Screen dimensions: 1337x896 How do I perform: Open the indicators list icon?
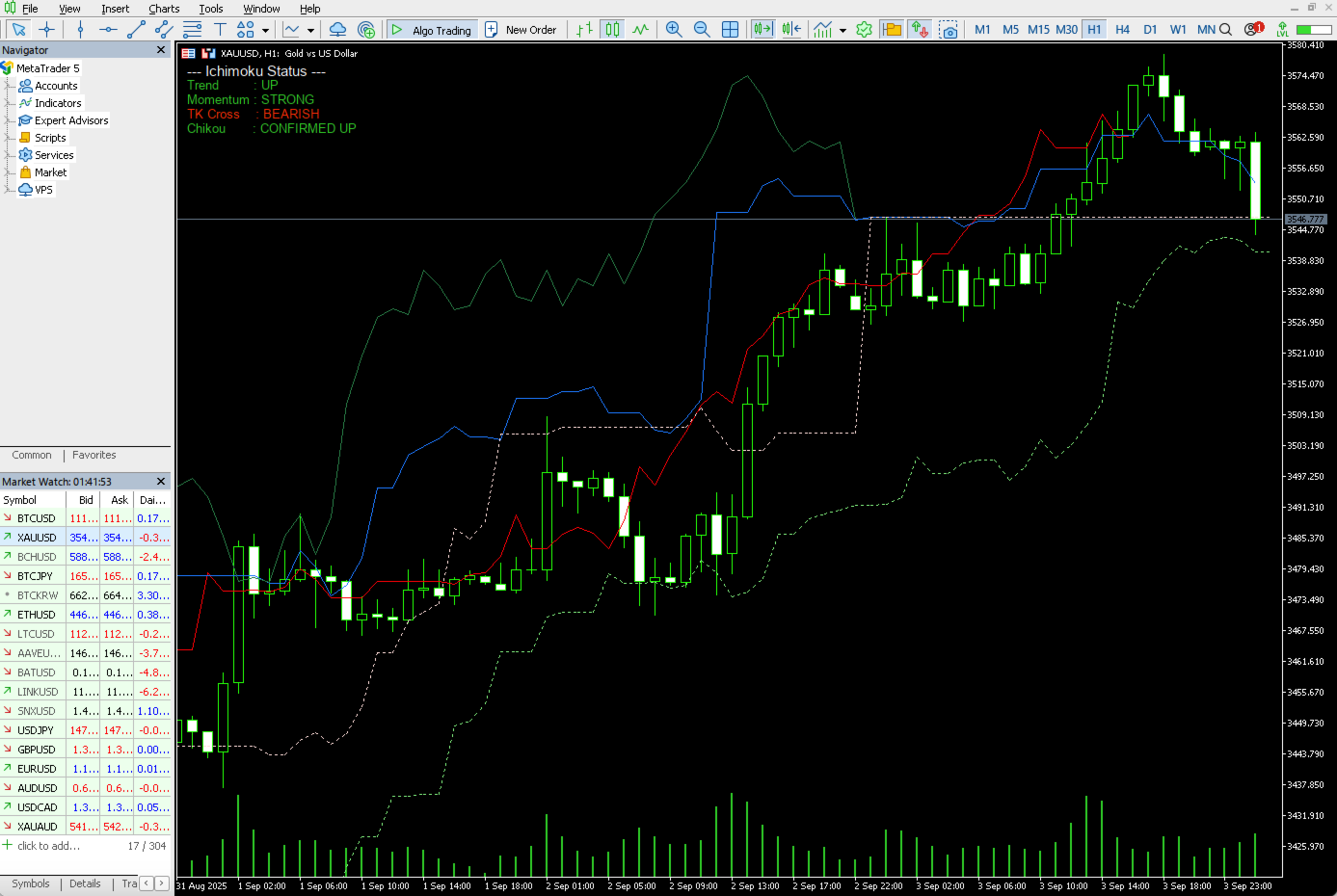click(822, 30)
